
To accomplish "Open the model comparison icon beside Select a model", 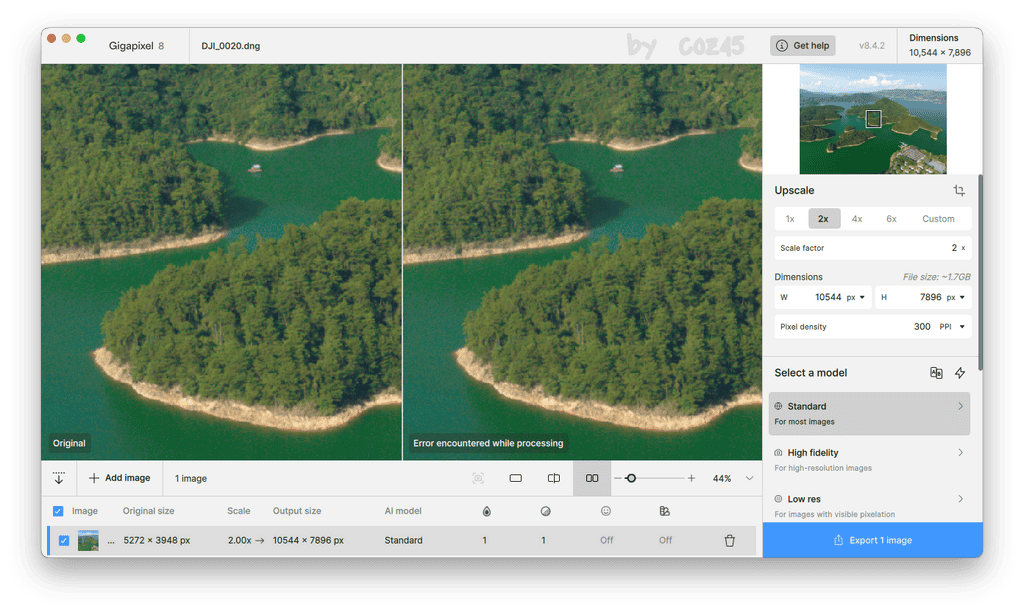I will click(936, 373).
